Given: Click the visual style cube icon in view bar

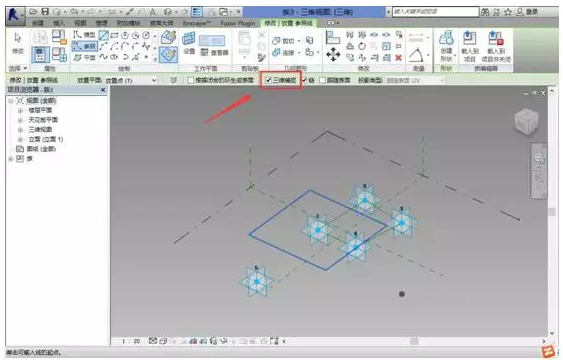Looking at the screenshot, I should tap(163, 341).
